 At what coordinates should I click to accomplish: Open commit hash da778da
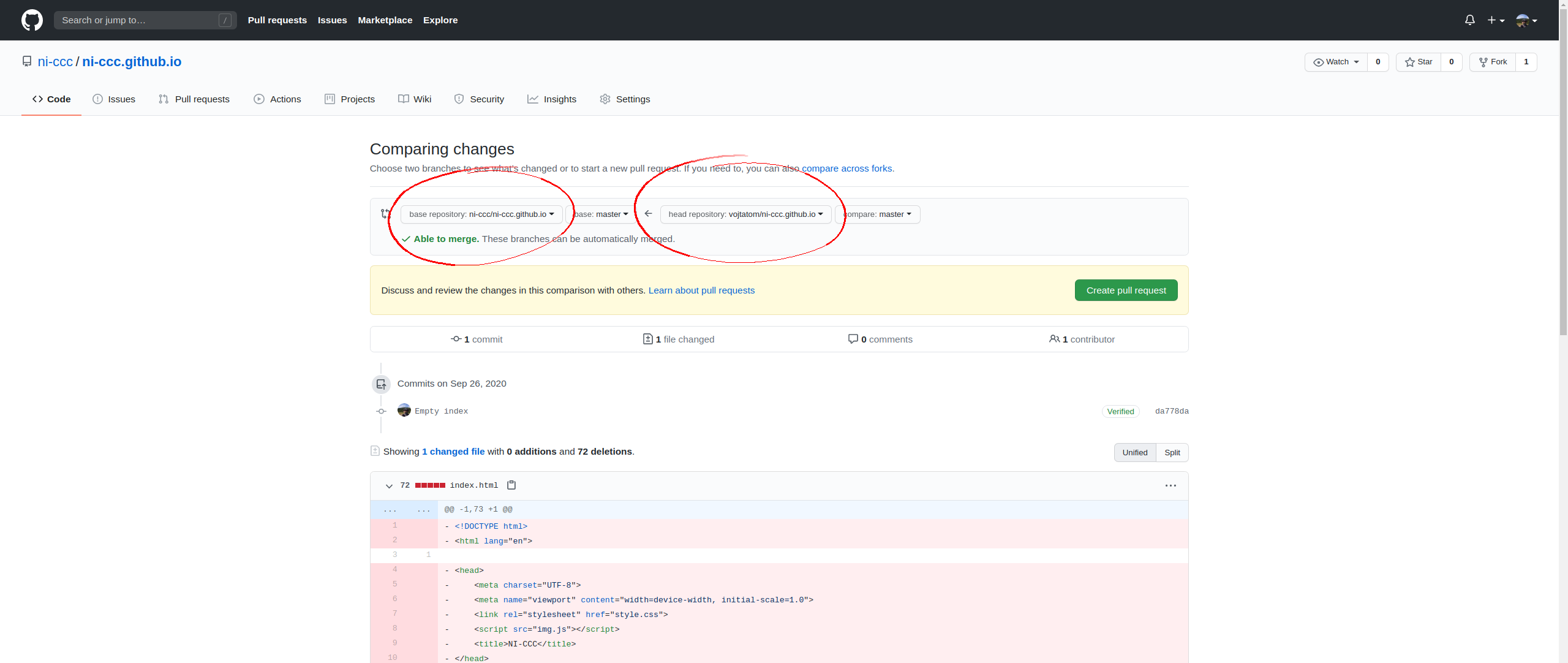1172,411
